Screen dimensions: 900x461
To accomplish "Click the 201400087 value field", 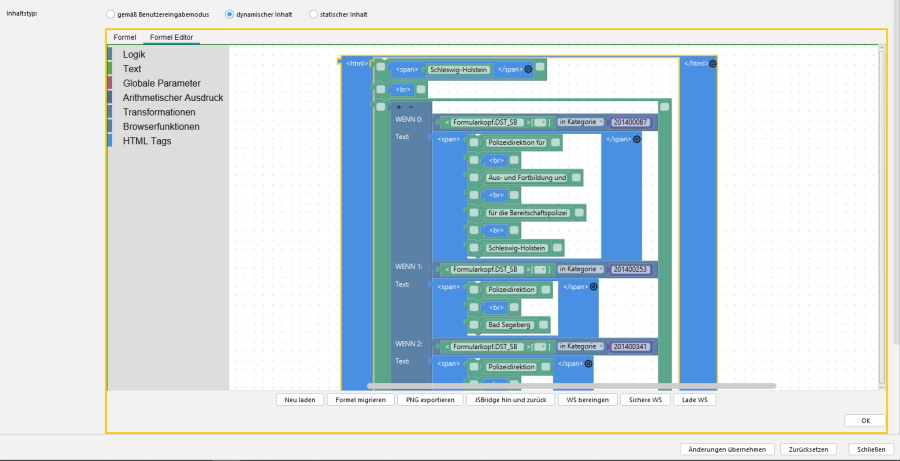I will point(630,122).
